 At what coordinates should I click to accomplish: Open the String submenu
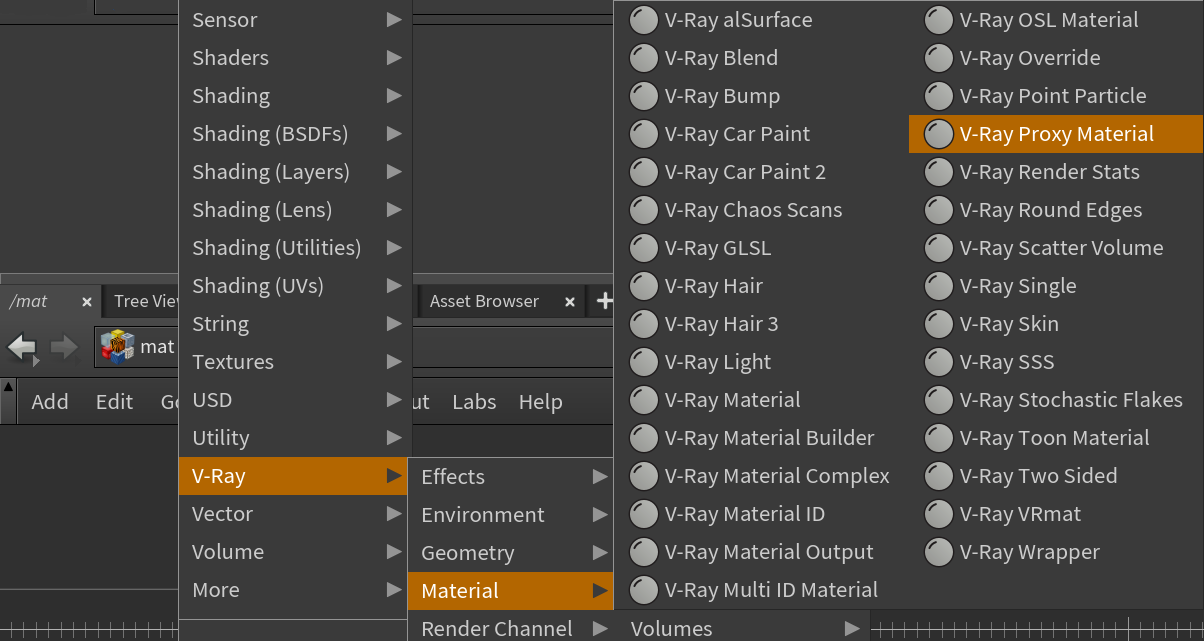coord(295,324)
